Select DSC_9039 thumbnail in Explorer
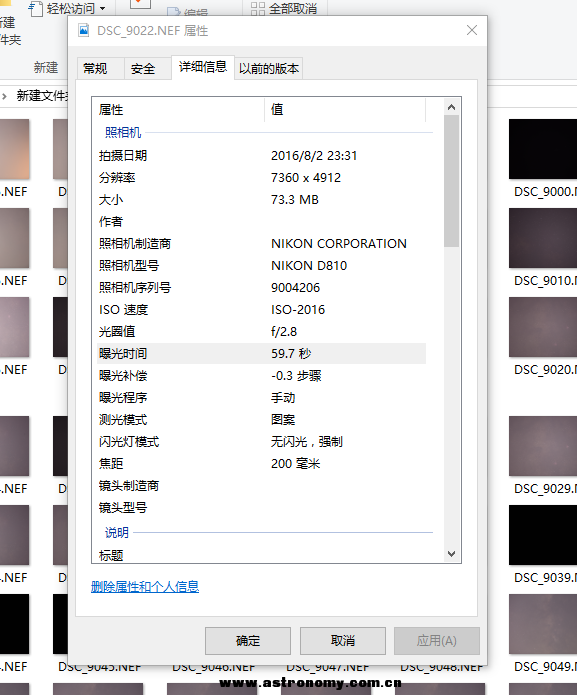This screenshot has height=695, width=577. point(543,535)
